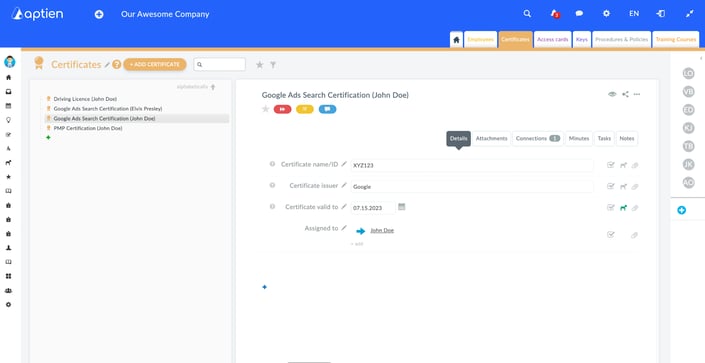705x363 pixels.
Task: Click + add under Assigned to
Action: pyautogui.click(x=357, y=244)
